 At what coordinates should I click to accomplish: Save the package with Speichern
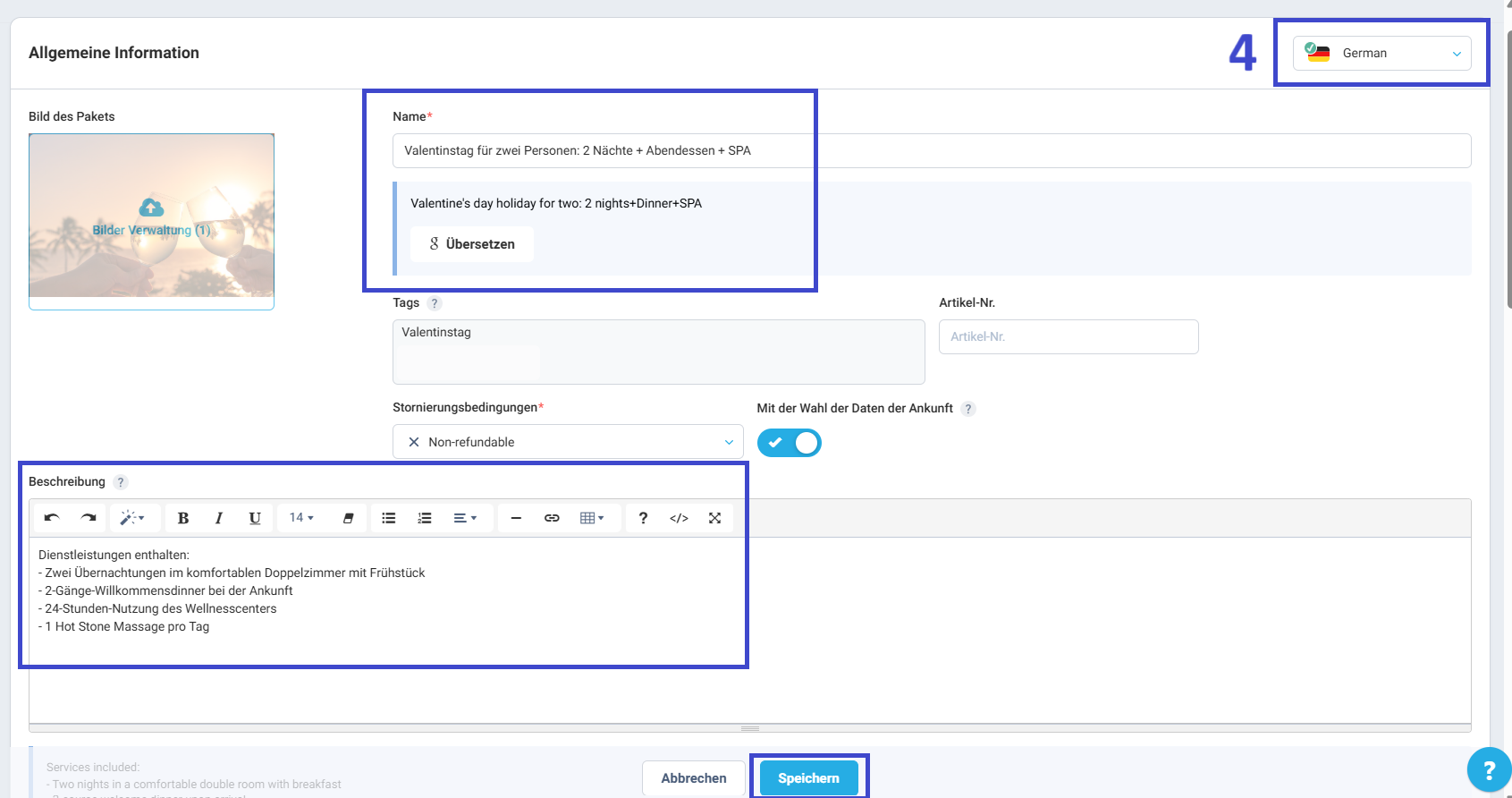pyautogui.click(x=808, y=778)
